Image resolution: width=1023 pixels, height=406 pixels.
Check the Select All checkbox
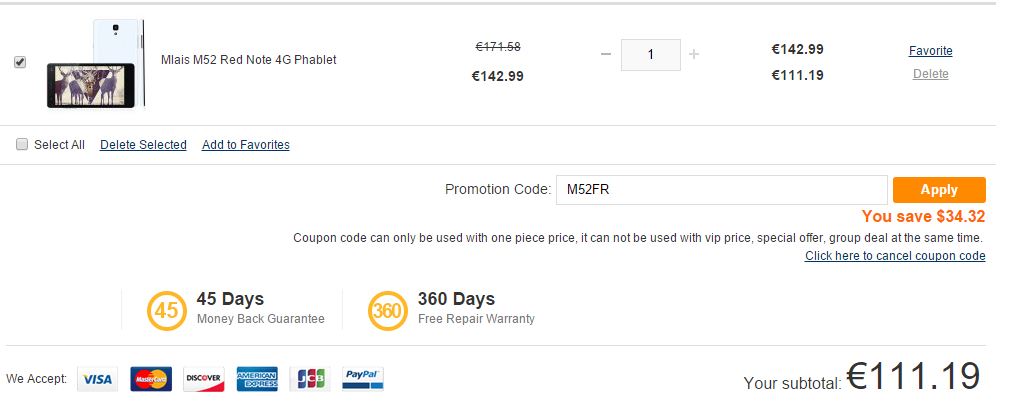click(22, 144)
